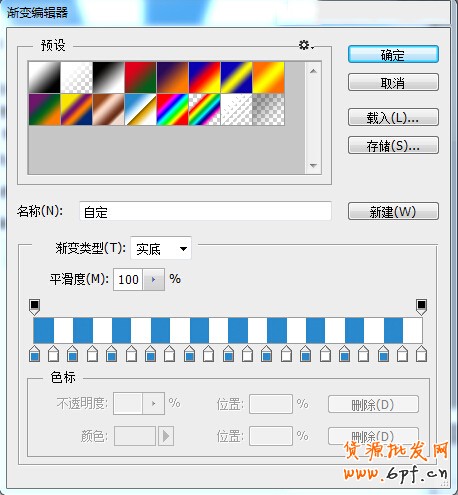Choose the foreground-to-transparent preset
Viewport: 458px width, 495px height.
click(x=76, y=77)
